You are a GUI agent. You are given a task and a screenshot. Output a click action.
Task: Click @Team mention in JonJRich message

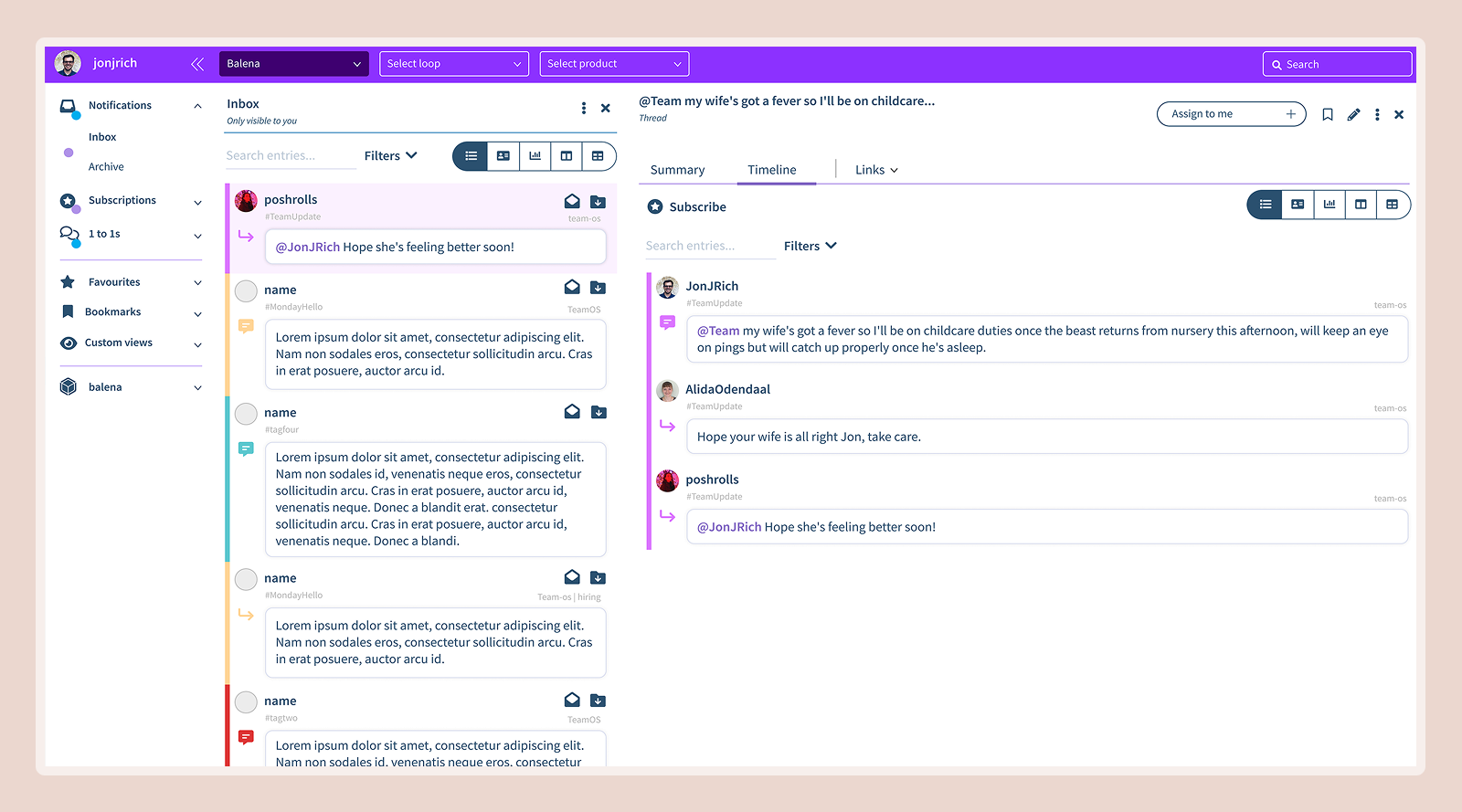[718, 331]
